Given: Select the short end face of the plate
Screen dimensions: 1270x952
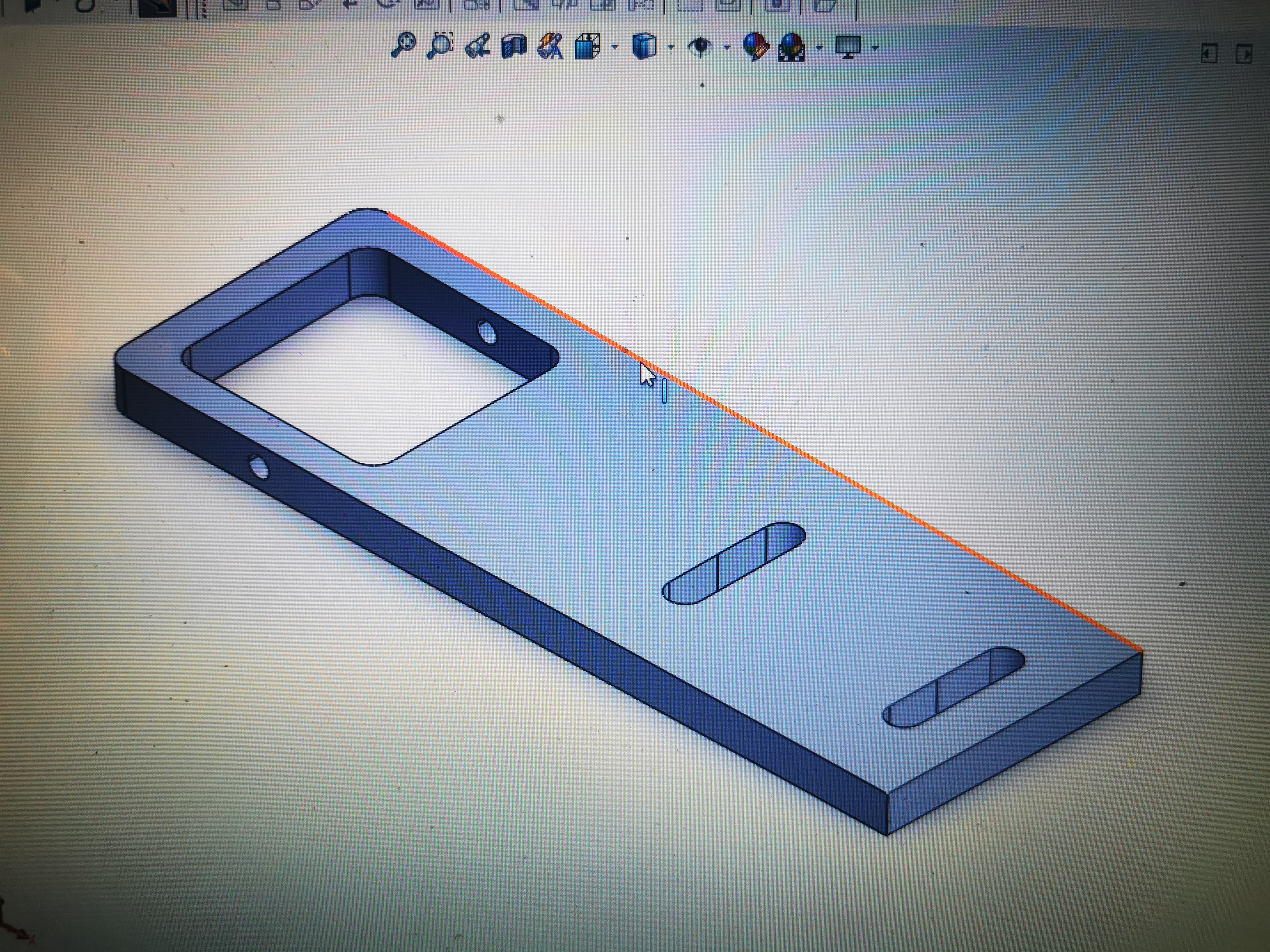Looking at the screenshot, I should [x=1015, y=743].
